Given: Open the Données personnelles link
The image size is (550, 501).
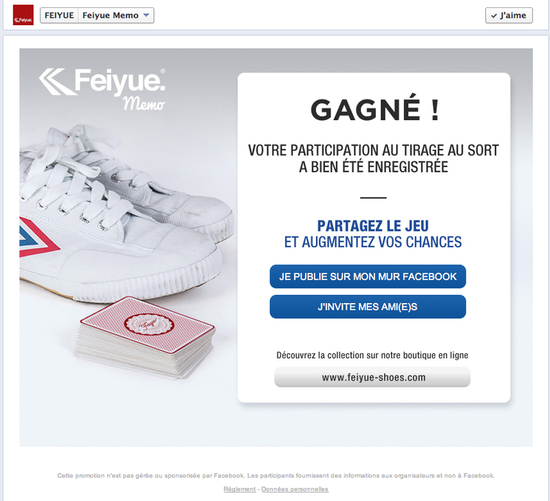Looking at the screenshot, I should point(295,489).
